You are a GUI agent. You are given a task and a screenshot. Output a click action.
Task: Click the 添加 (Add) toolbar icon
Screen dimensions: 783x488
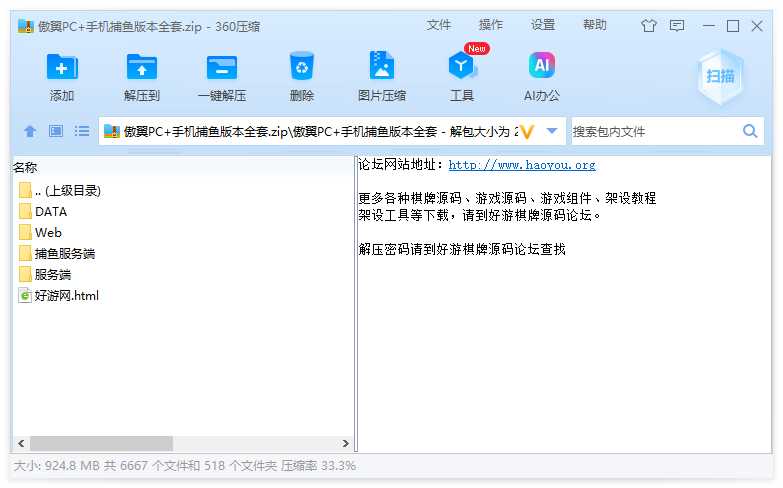click(62, 66)
